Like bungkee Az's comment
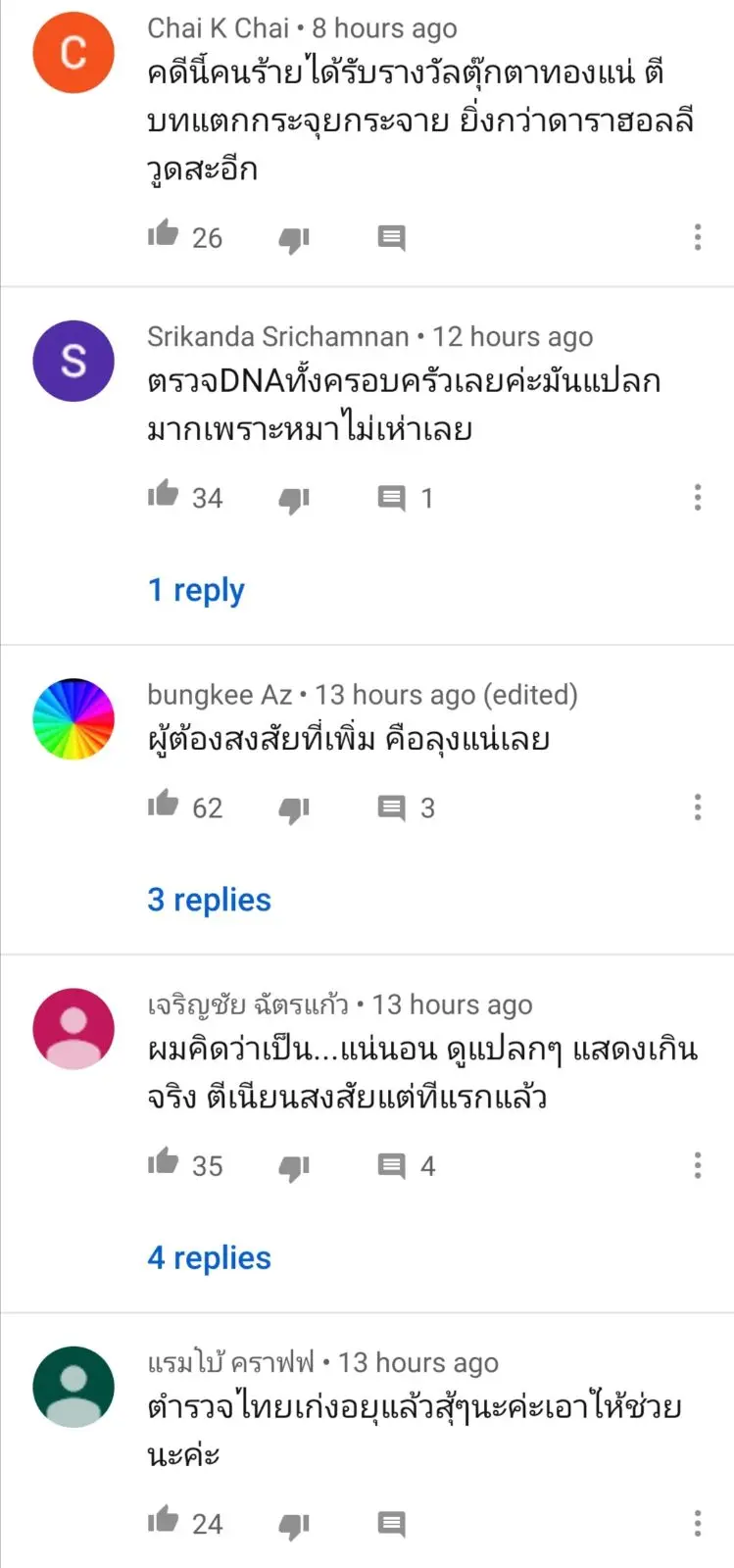Screen dimensions: 734x1568 (x=163, y=805)
